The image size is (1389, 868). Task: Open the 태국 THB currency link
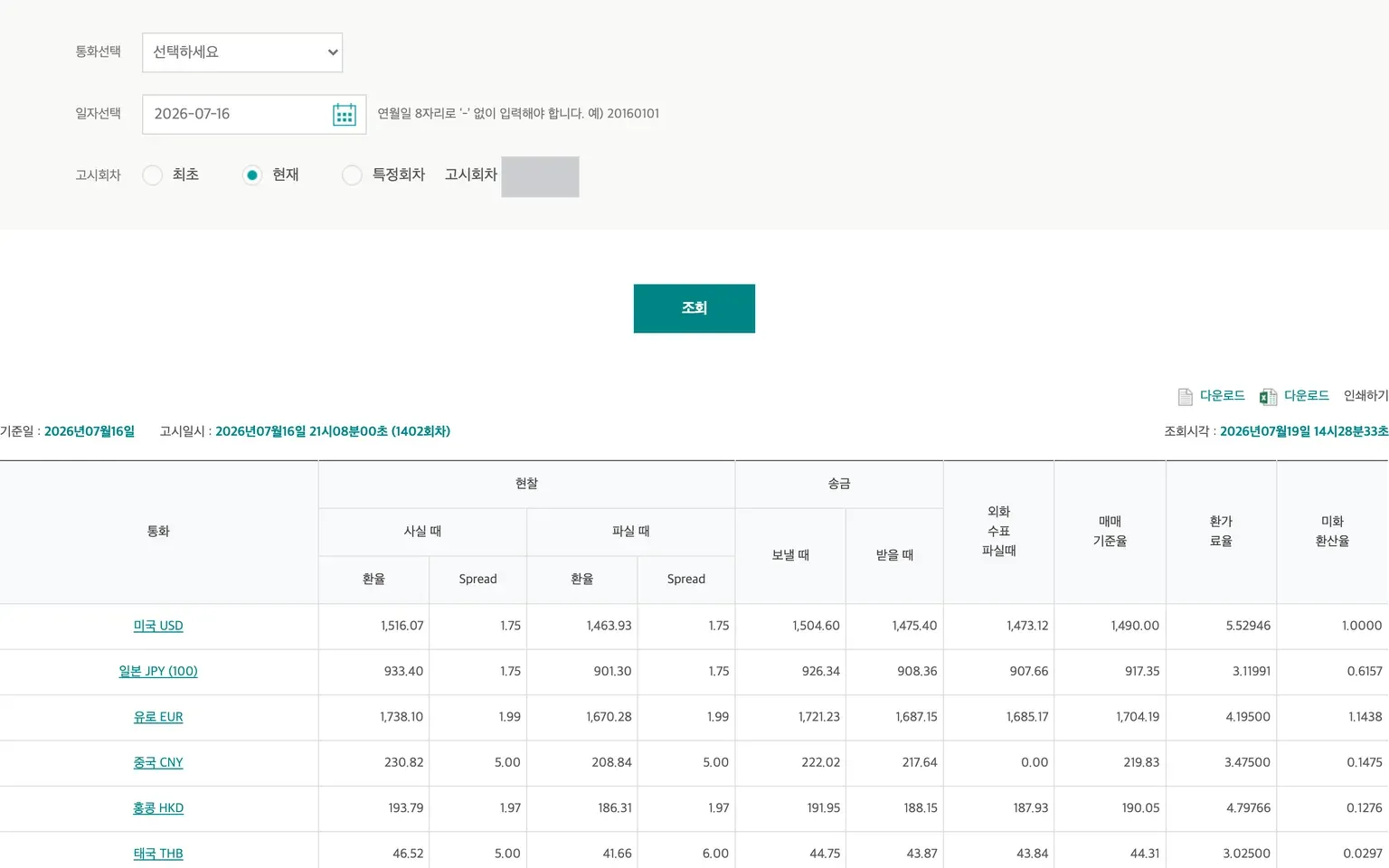(x=158, y=854)
